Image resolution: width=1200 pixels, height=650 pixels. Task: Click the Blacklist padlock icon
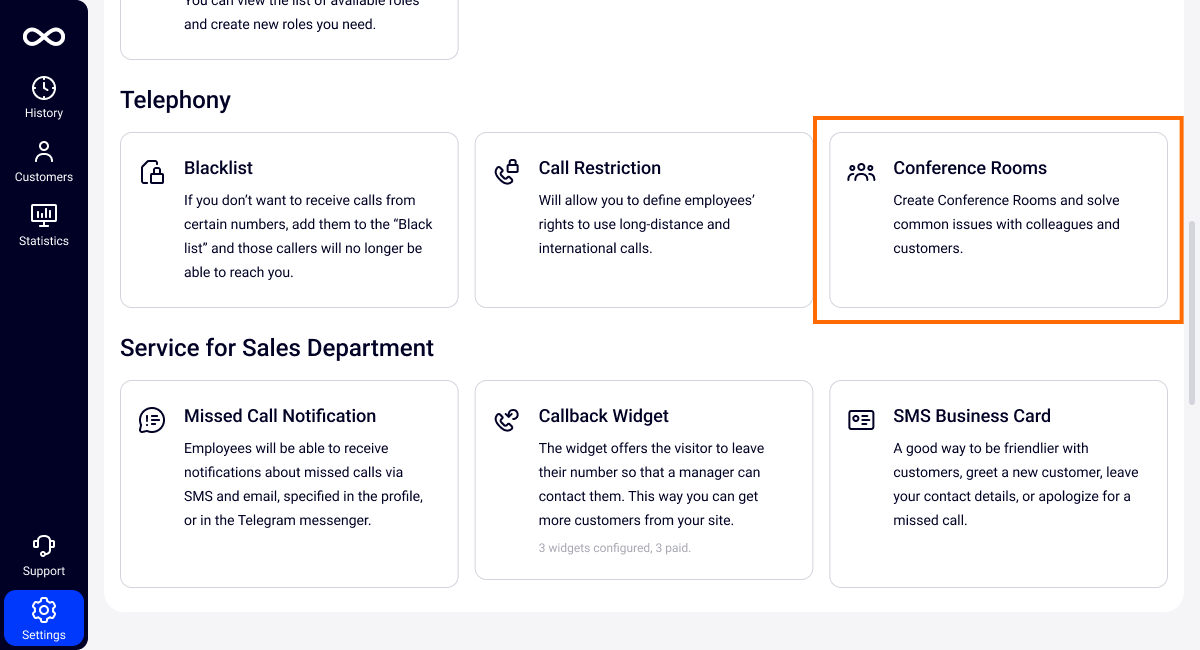[152, 172]
